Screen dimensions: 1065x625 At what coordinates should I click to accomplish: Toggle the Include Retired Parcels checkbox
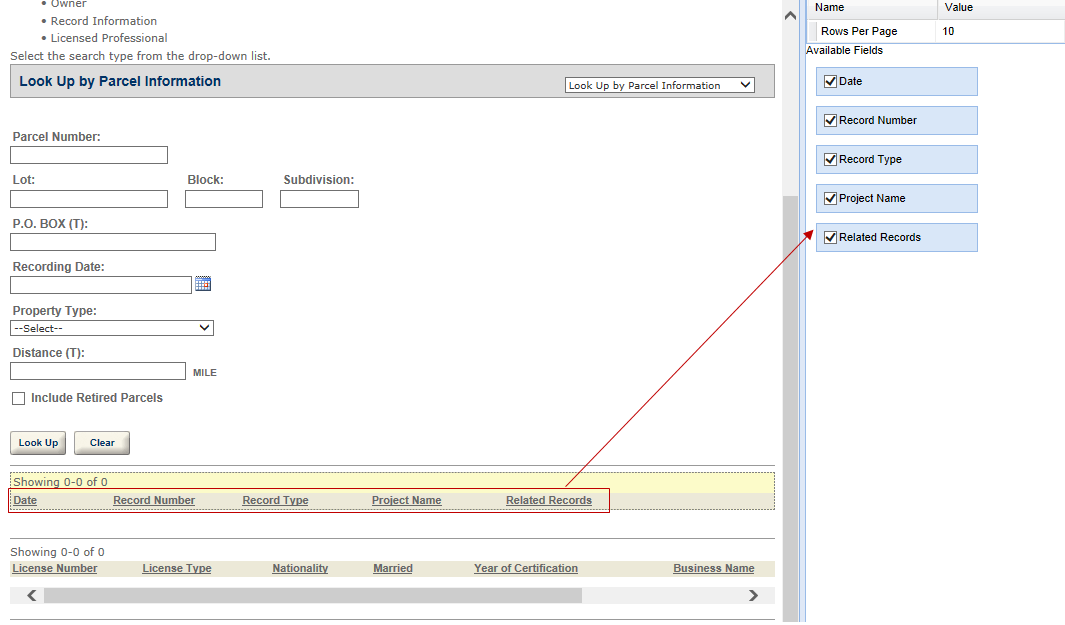click(18, 399)
